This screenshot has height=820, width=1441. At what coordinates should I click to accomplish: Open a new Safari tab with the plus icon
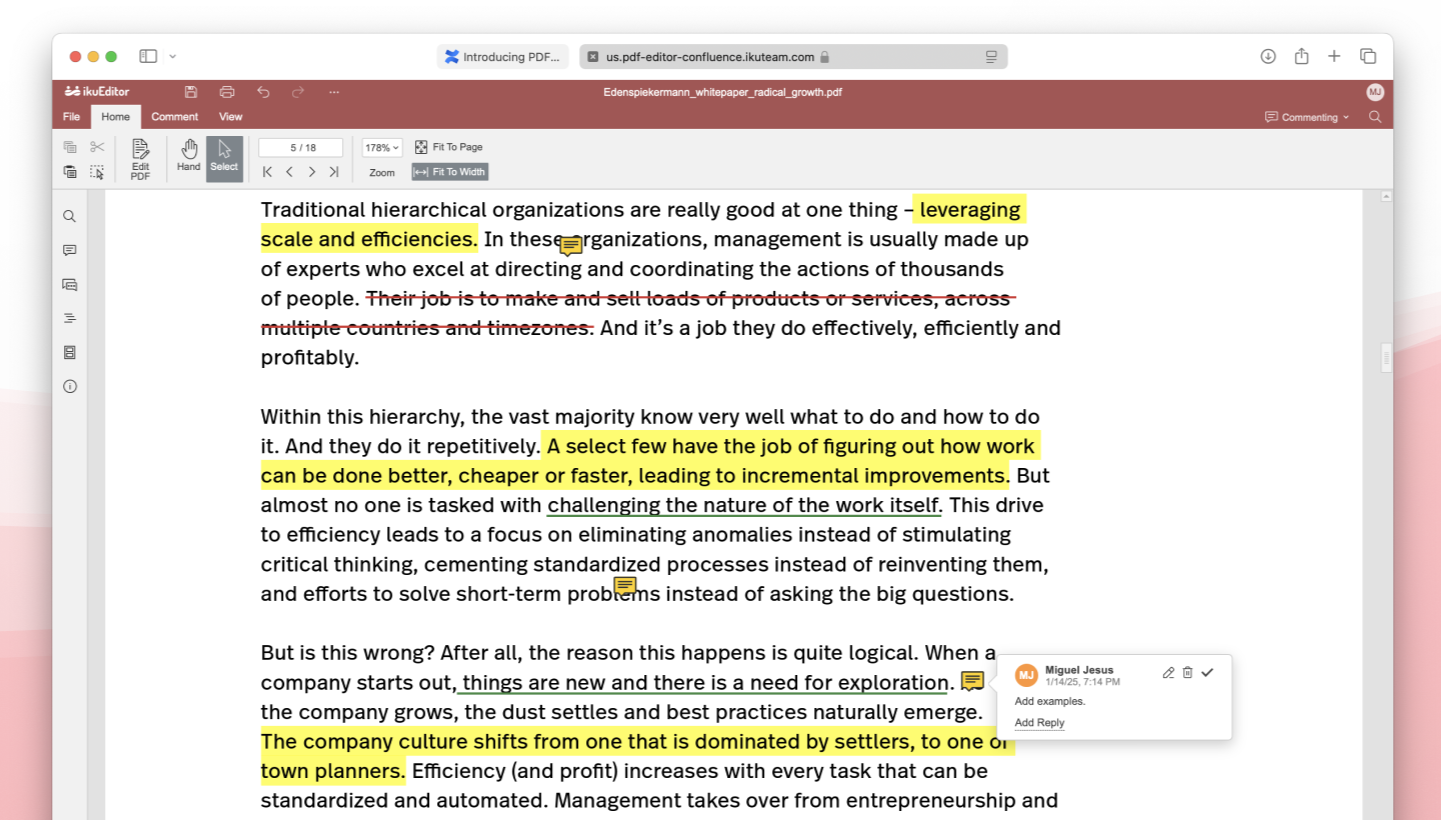click(x=1334, y=57)
